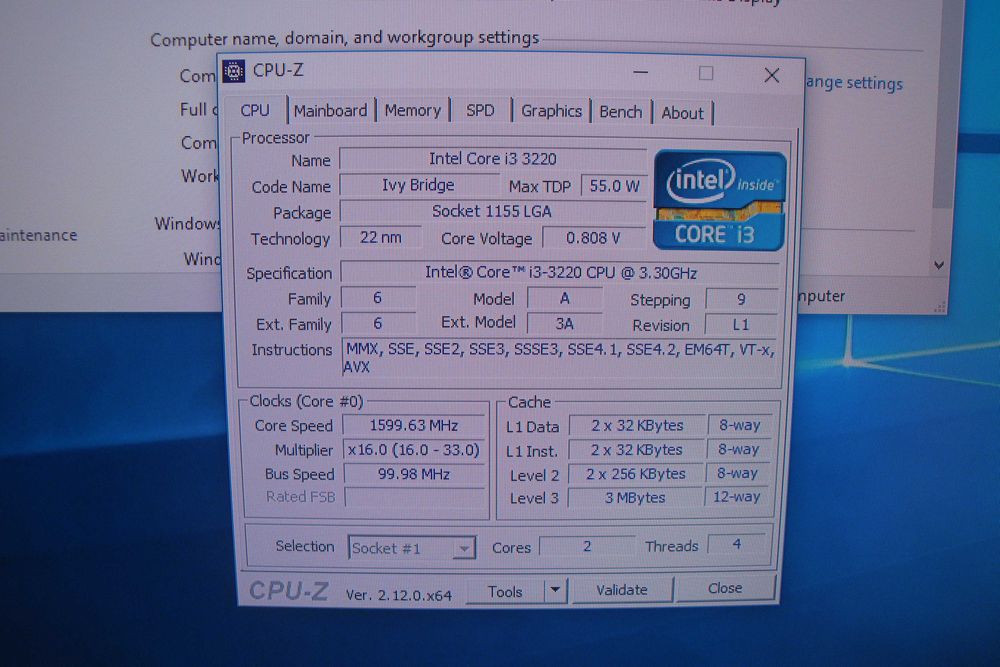Open the Mainboard tab

[330, 111]
